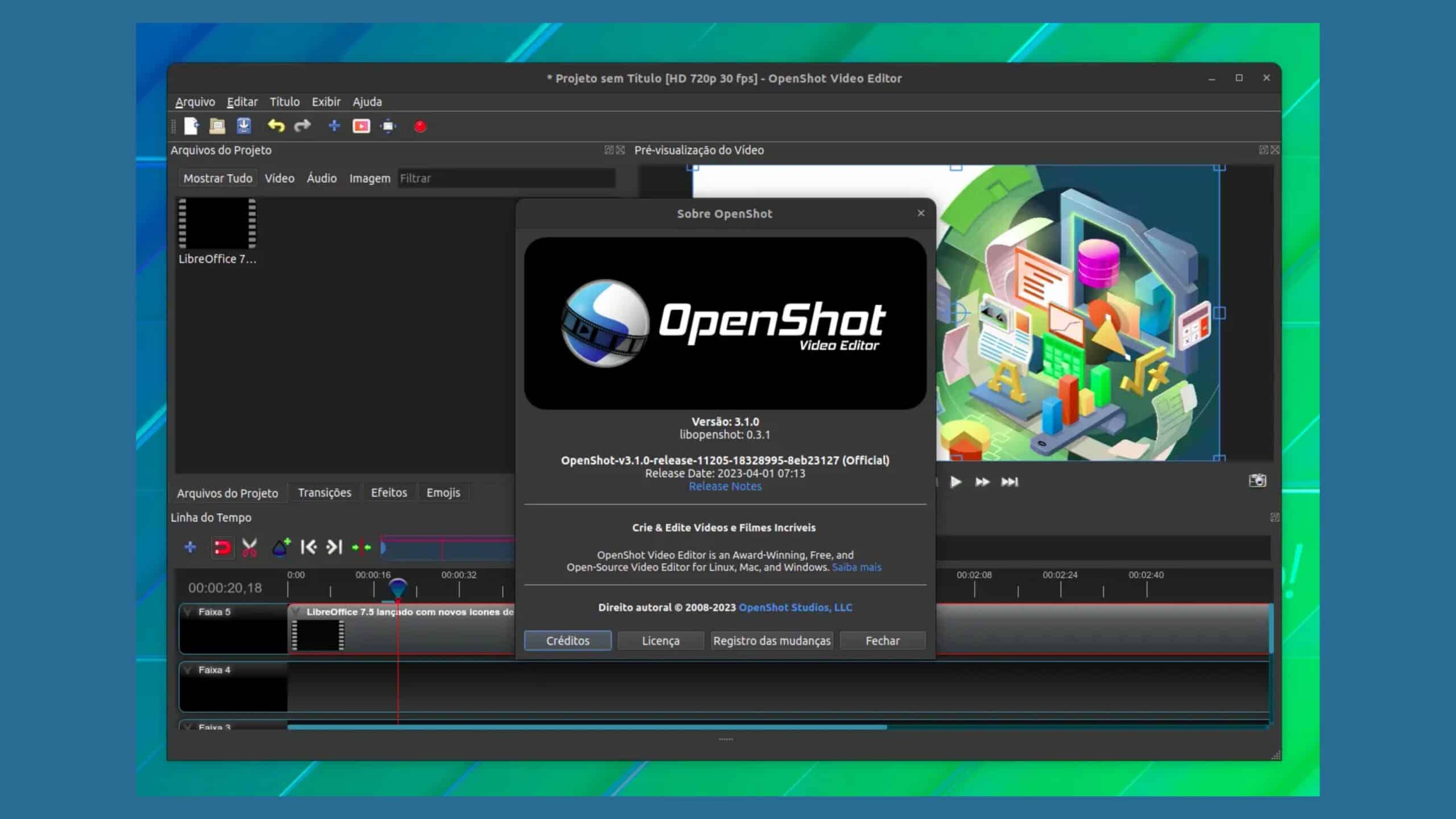Click the Licença button
Screen dimensions: 1456x819
(x=660, y=640)
